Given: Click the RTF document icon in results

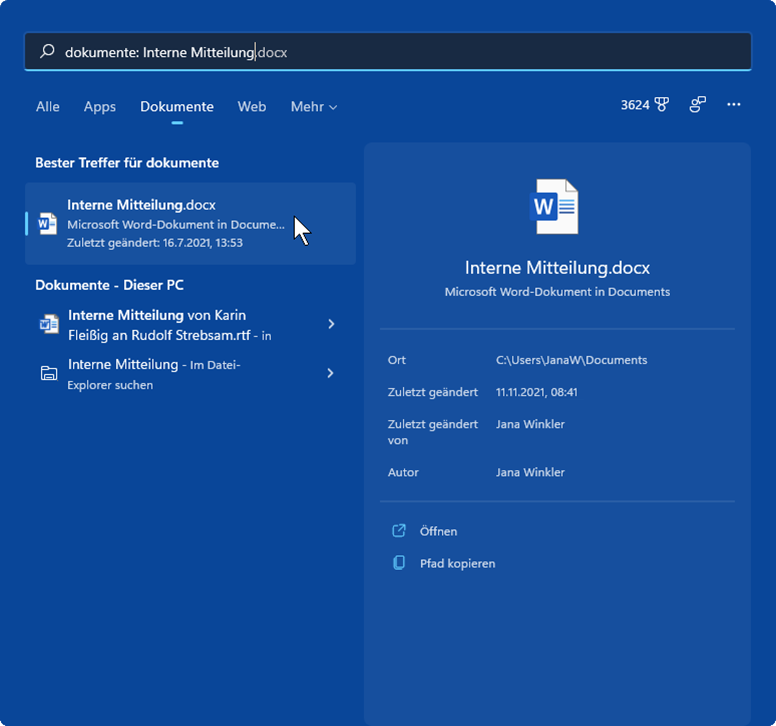Looking at the screenshot, I should tap(49, 324).
